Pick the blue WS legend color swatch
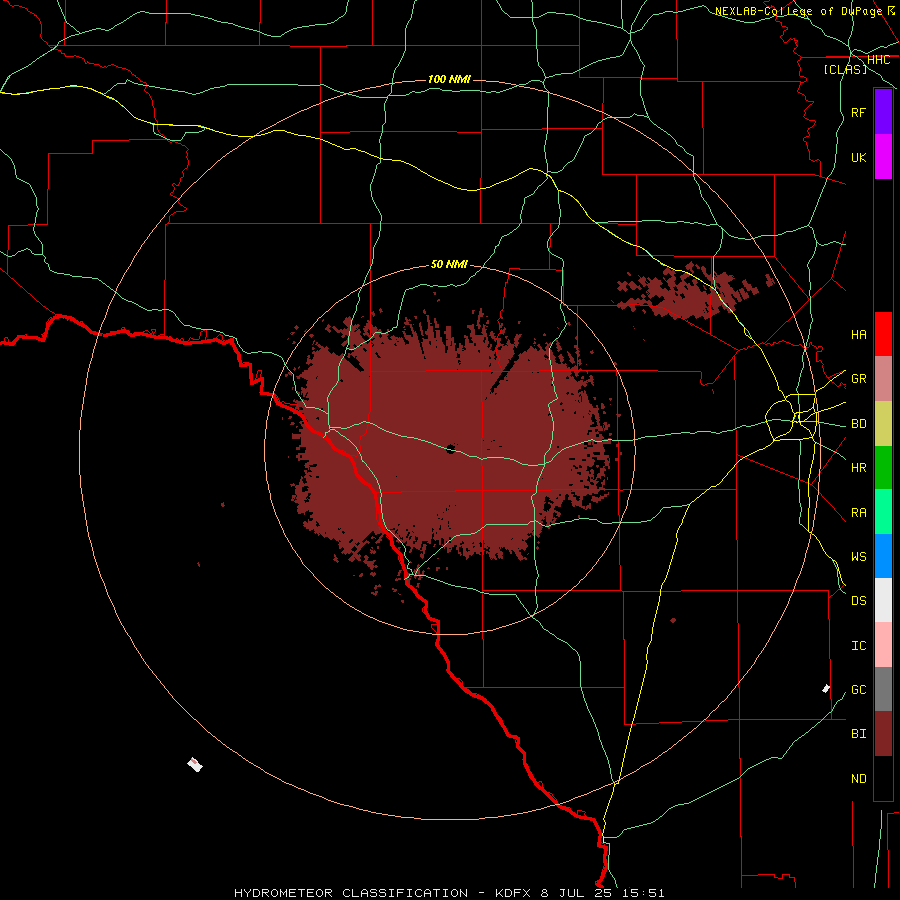The image size is (900, 900). coord(883,556)
